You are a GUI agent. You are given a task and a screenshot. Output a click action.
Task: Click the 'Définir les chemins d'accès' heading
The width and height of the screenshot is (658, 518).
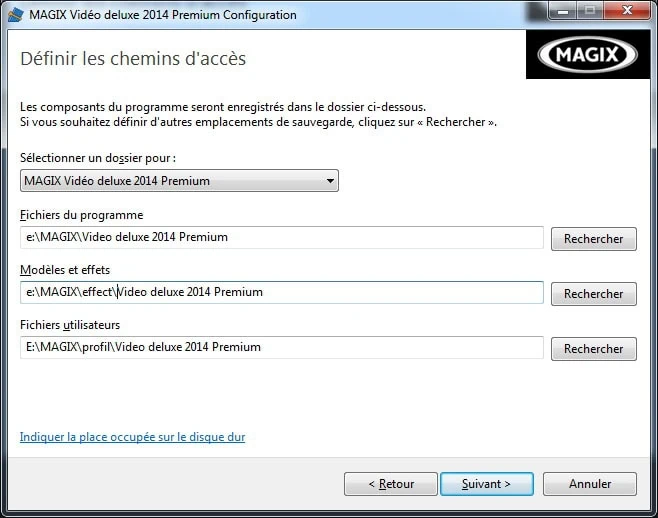click(x=133, y=59)
